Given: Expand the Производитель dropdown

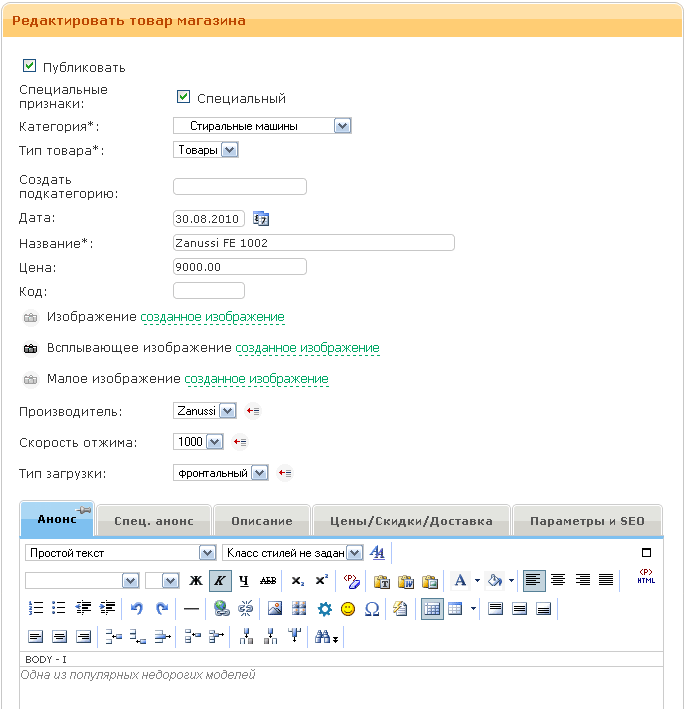Looking at the screenshot, I should click(x=227, y=411).
